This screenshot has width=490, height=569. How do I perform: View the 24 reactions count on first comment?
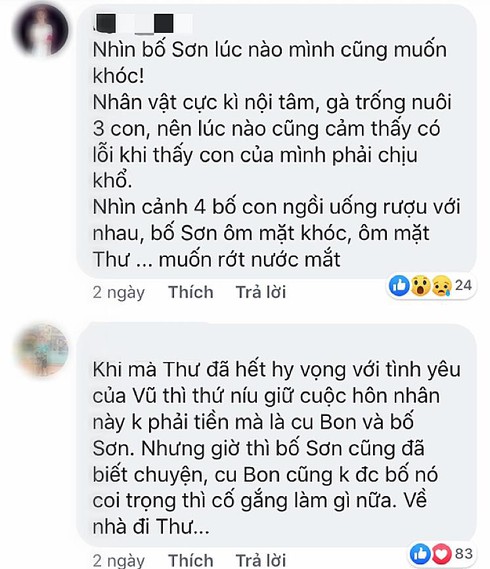pyautogui.click(x=463, y=286)
